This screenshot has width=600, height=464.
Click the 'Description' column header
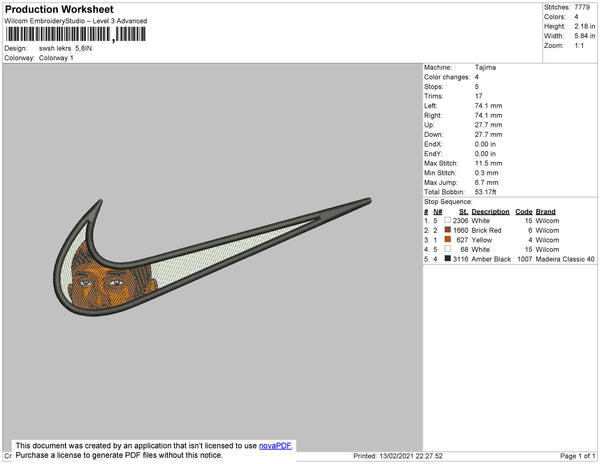tap(490, 212)
